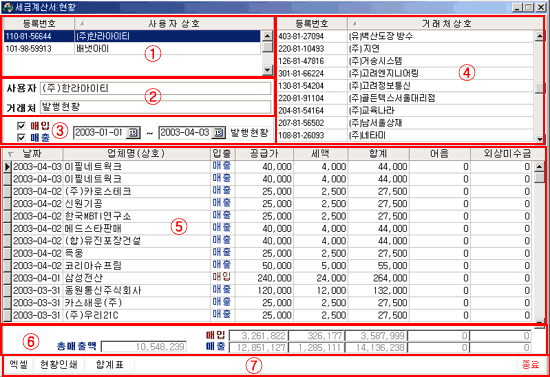The image size is (550, 377).
Task: Toggle the 매입 (purchase) checkbox
Action: coord(21,126)
